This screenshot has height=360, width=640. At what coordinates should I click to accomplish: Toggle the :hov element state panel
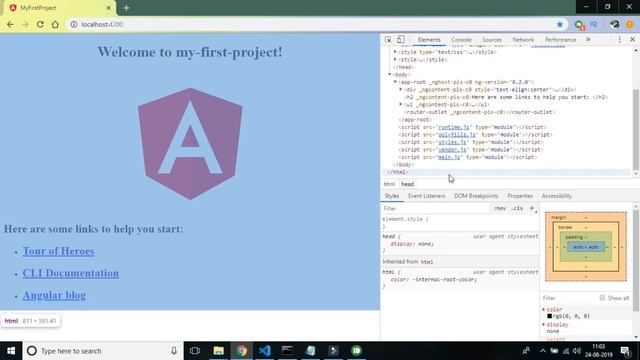coord(500,208)
